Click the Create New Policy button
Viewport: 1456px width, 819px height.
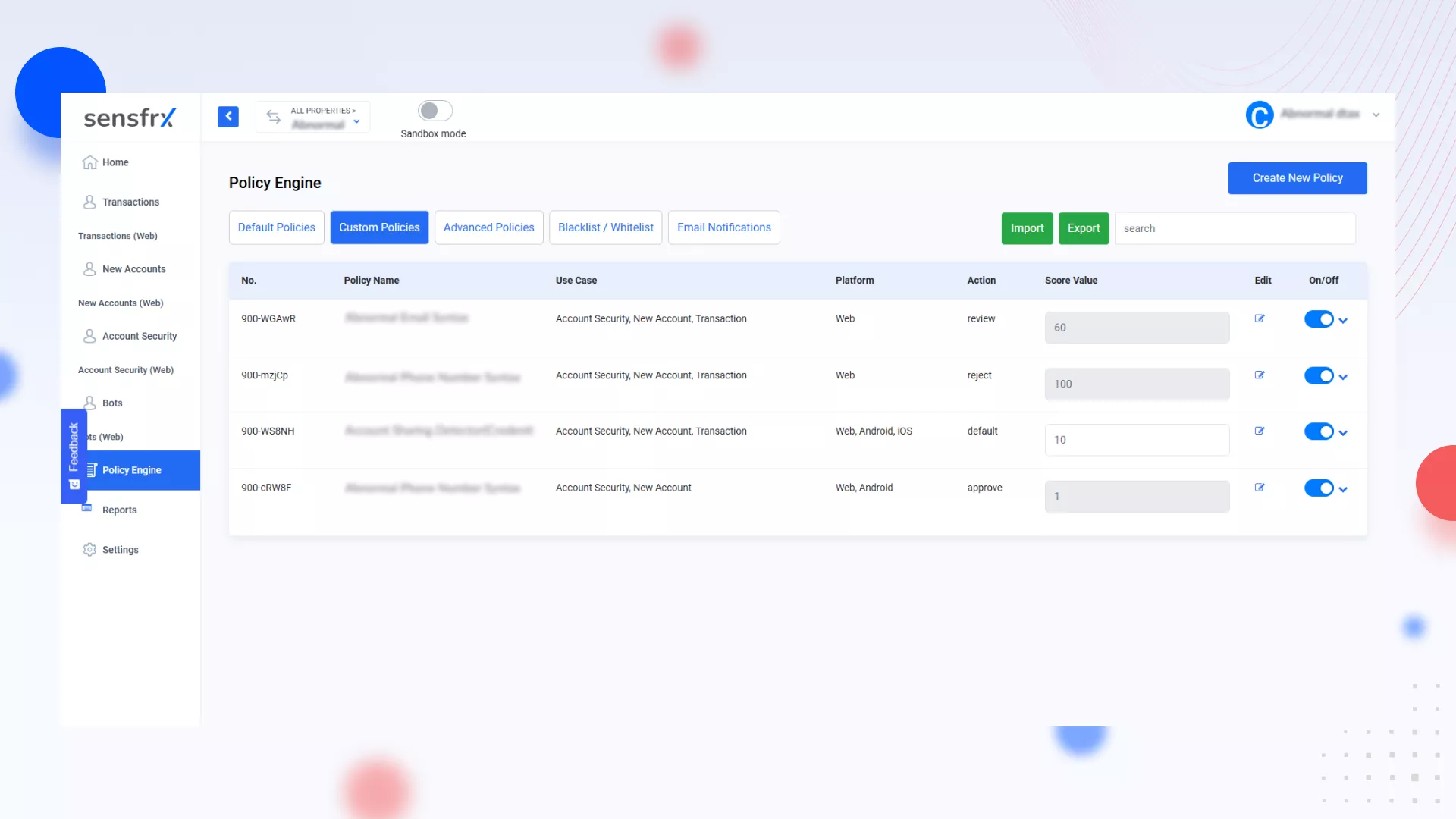click(x=1297, y=178)
